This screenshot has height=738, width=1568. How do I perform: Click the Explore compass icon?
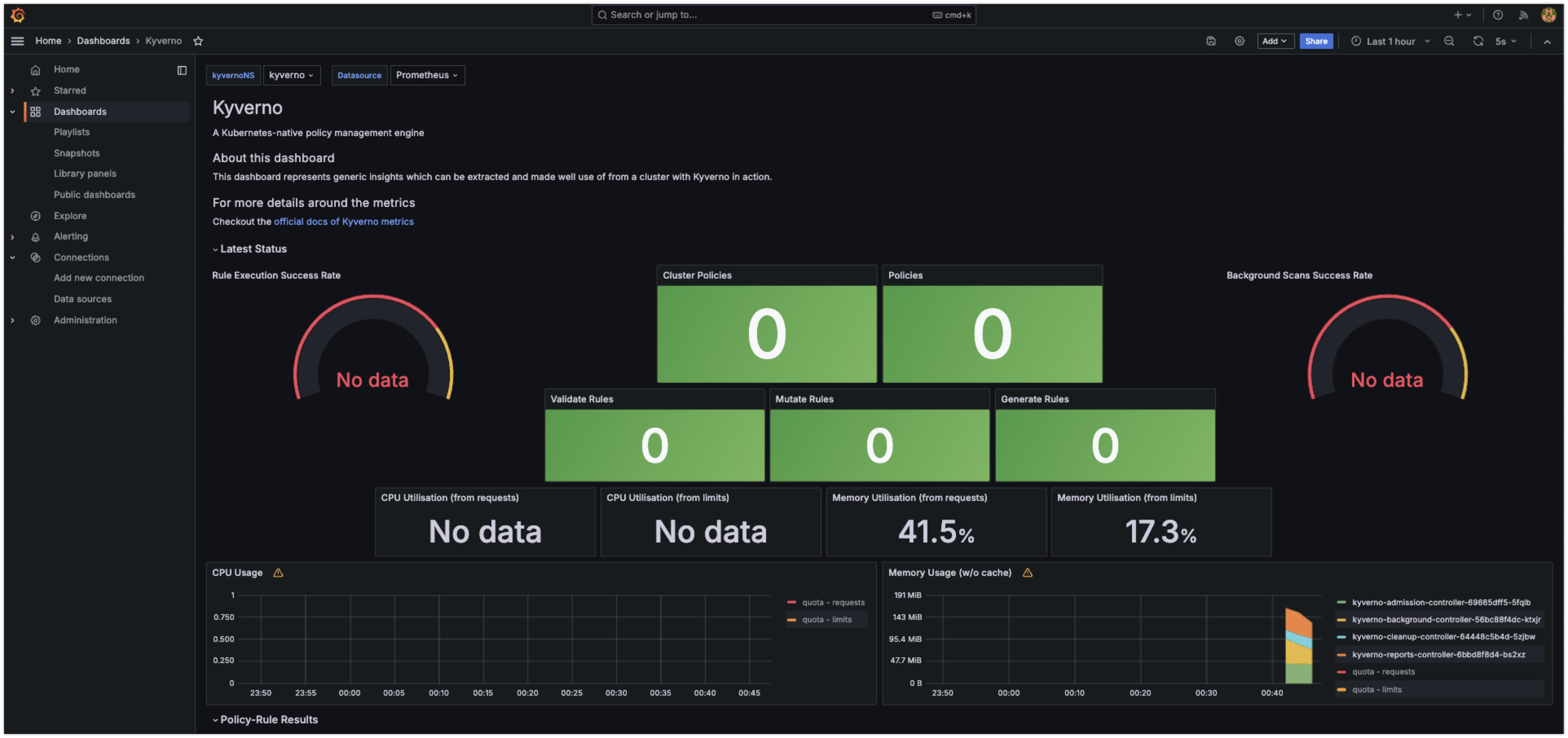35,216
